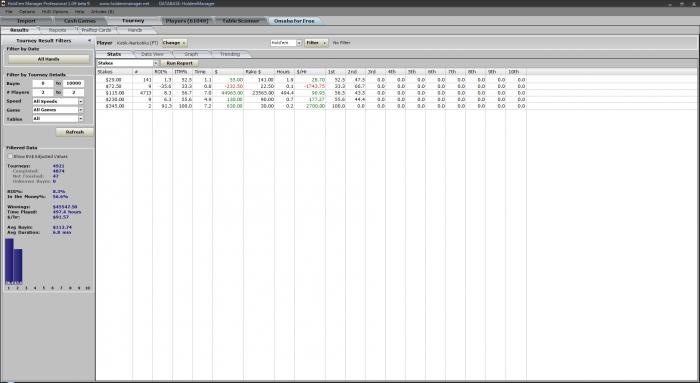Switch to the Preflop Cards sub-tab
The height and width of the screenshot is (383, 700).
[96, 30]
